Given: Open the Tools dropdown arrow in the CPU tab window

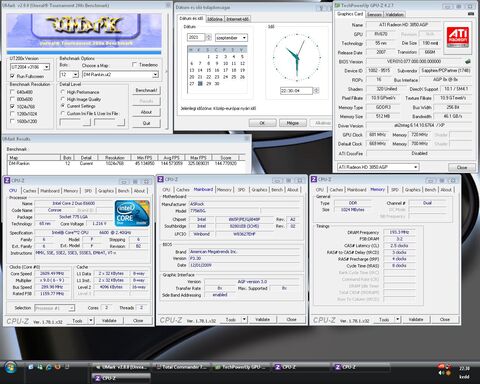Looking at the screenshot, I should 91,320.
